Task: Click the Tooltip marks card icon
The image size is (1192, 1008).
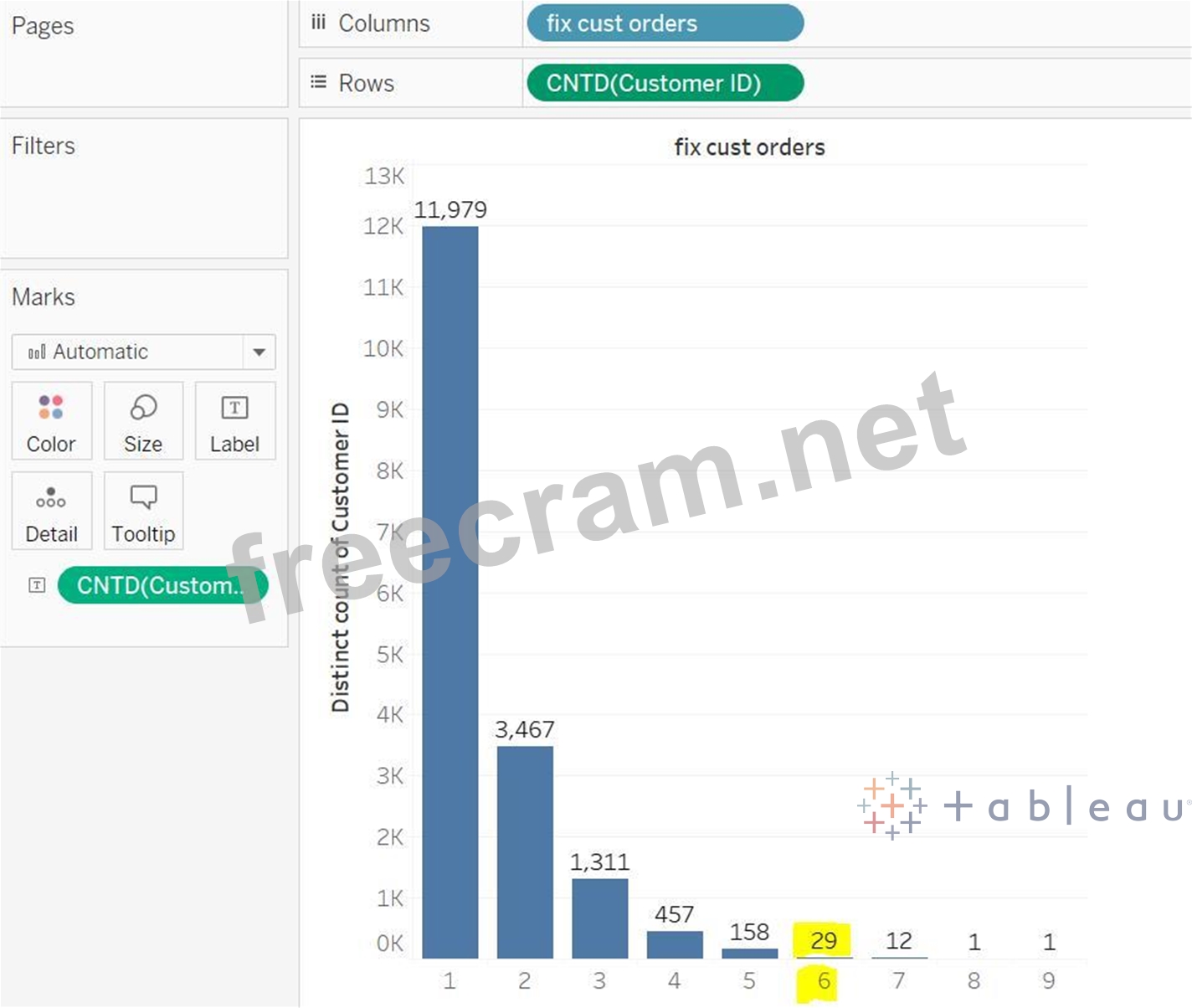Action: pos(143,496)
